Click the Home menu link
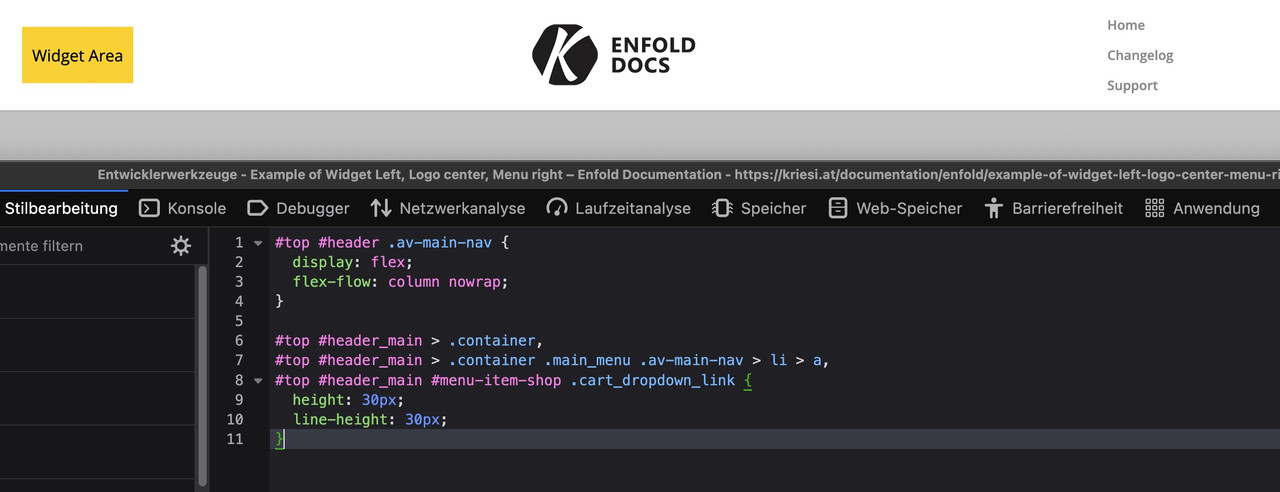Viewport: 1280px width, 492px height. click(x=1126, y=25)
